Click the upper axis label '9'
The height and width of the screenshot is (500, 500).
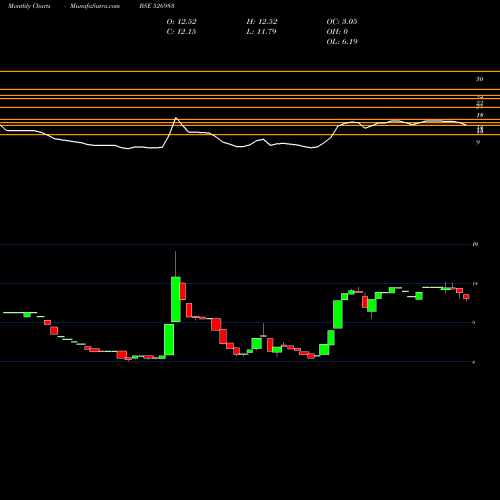[478, 142]
